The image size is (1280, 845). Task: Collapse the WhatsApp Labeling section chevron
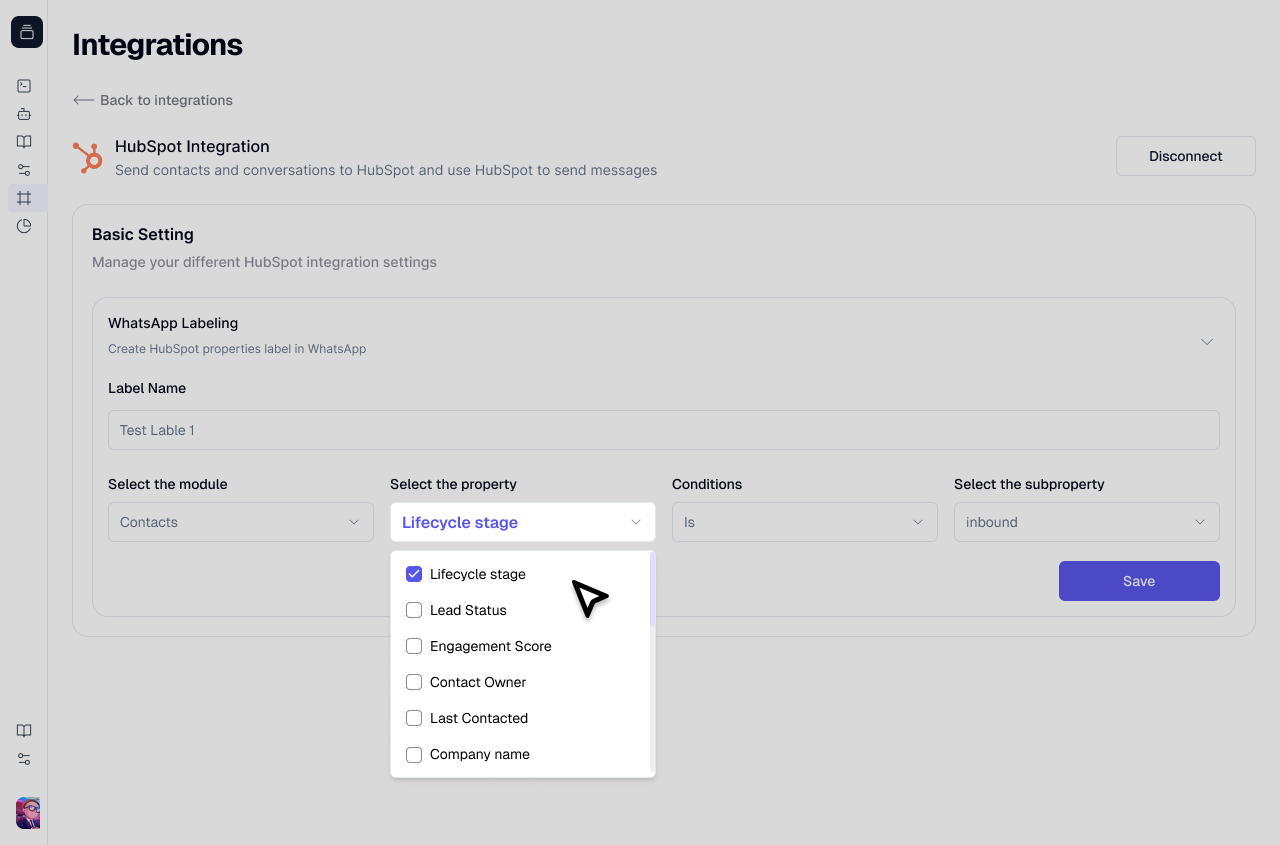pos(1207,342)
